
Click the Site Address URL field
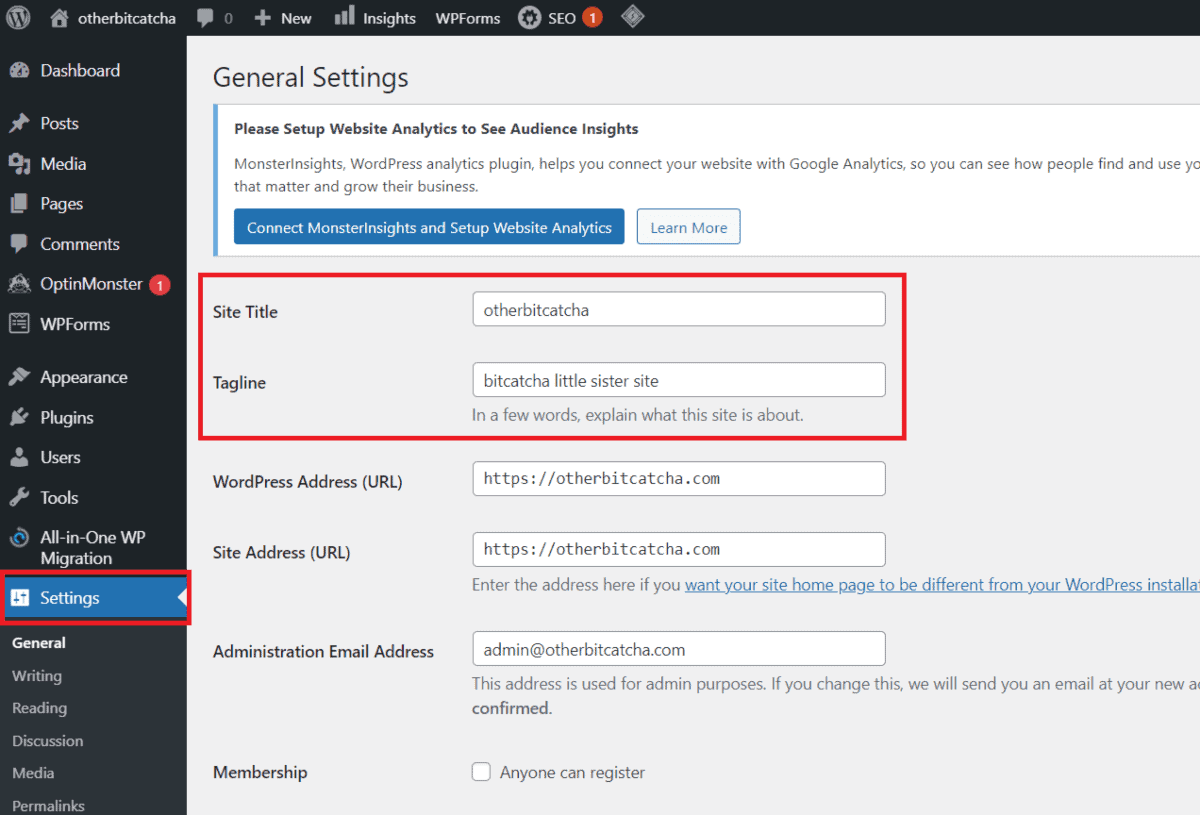click(679, 549)
